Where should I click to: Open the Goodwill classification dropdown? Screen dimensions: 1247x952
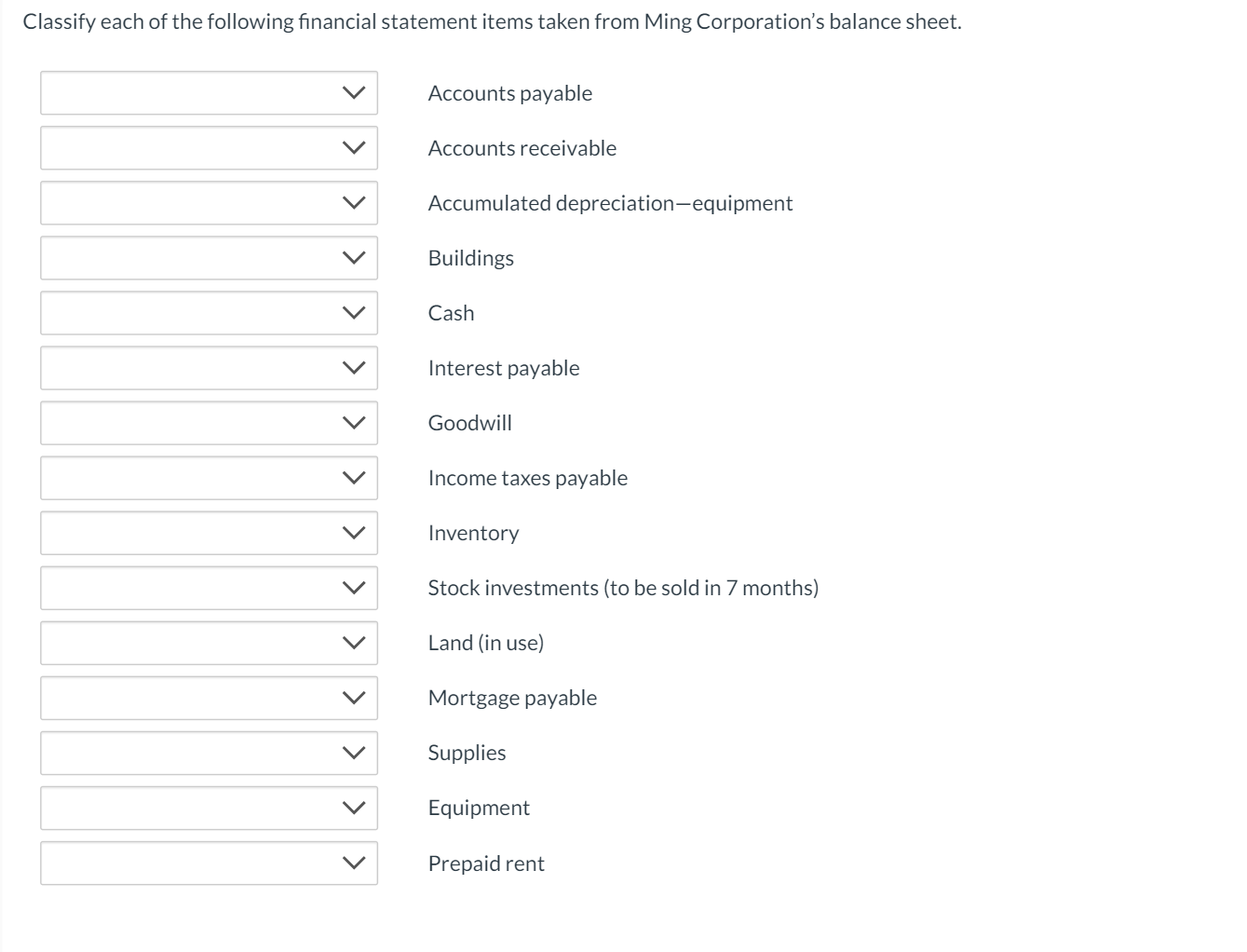[209, 423]
